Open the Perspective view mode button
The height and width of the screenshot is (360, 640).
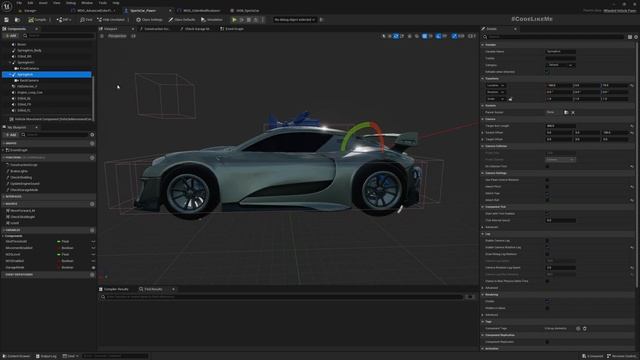pyautogui.click(x=117, y=36)
